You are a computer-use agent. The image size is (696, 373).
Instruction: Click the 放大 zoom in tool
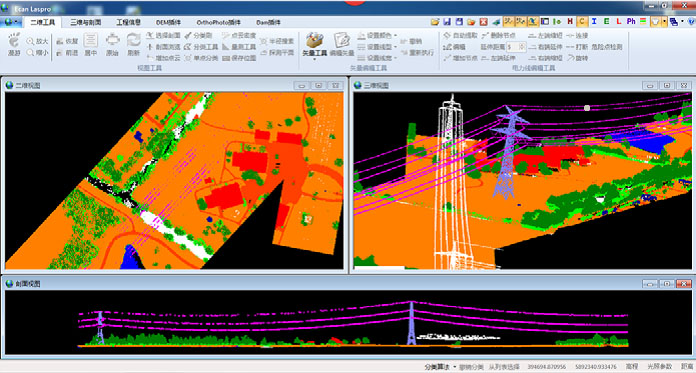coord(37,41)
